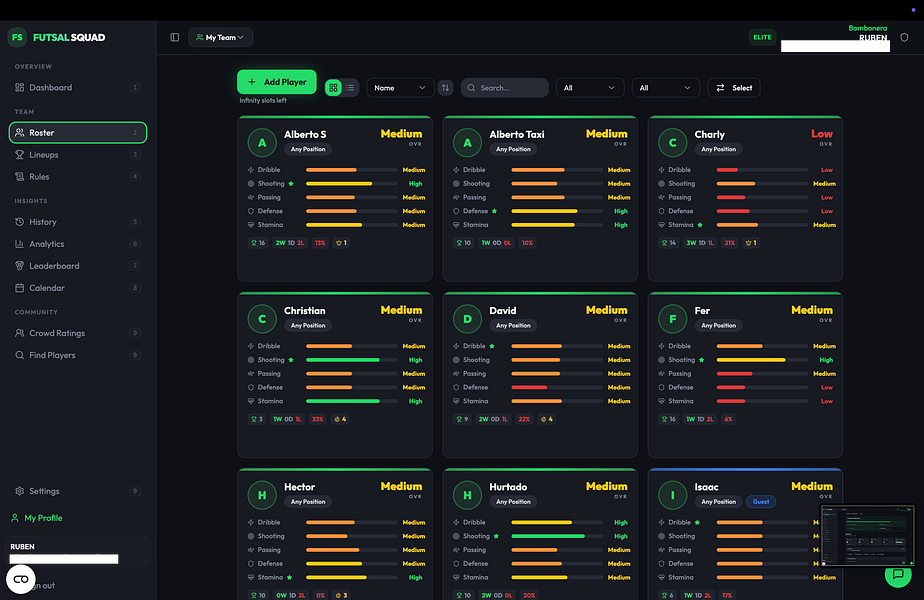The width and height of the screenshot is (924, 600).
Task: Open Lineups section
Action: pos(78,154)
